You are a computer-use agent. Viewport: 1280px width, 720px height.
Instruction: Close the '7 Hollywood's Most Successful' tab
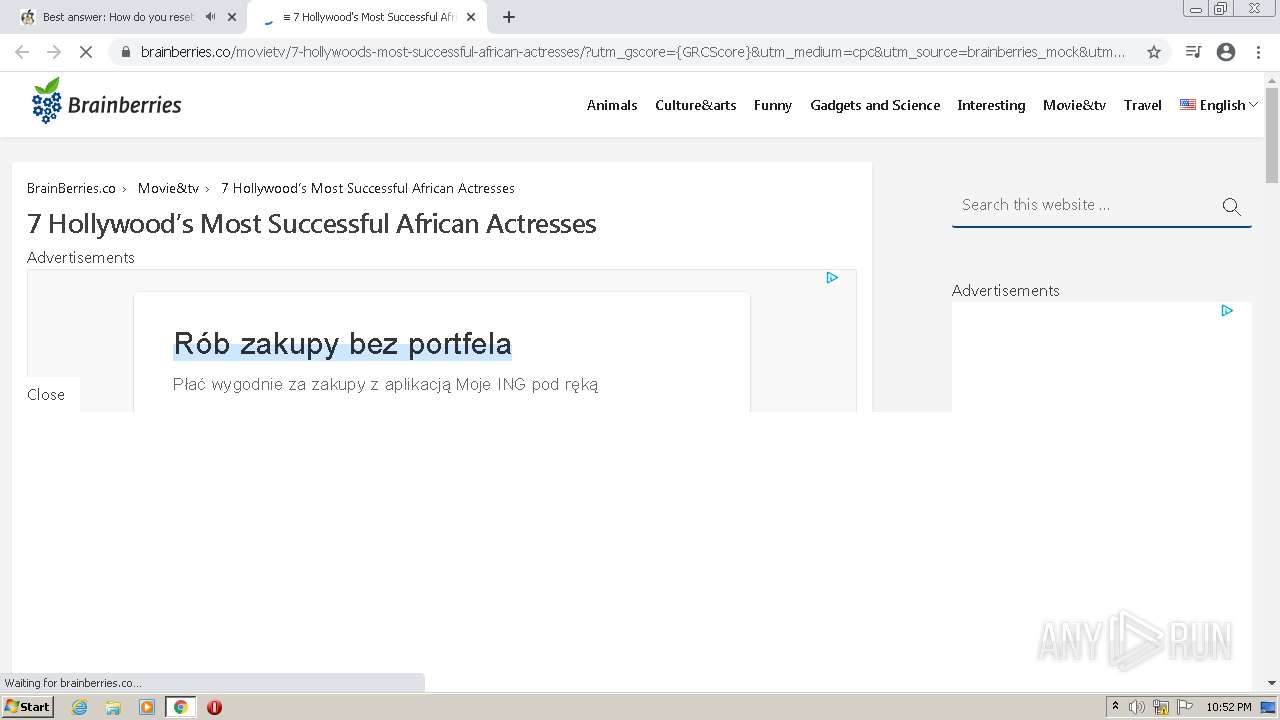click(x=471, y=17)
